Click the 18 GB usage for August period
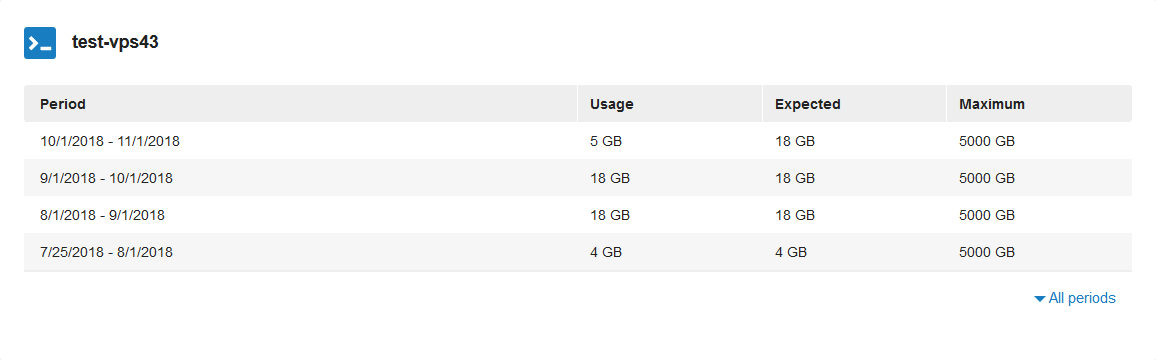1156x360 pixels. 610,215
